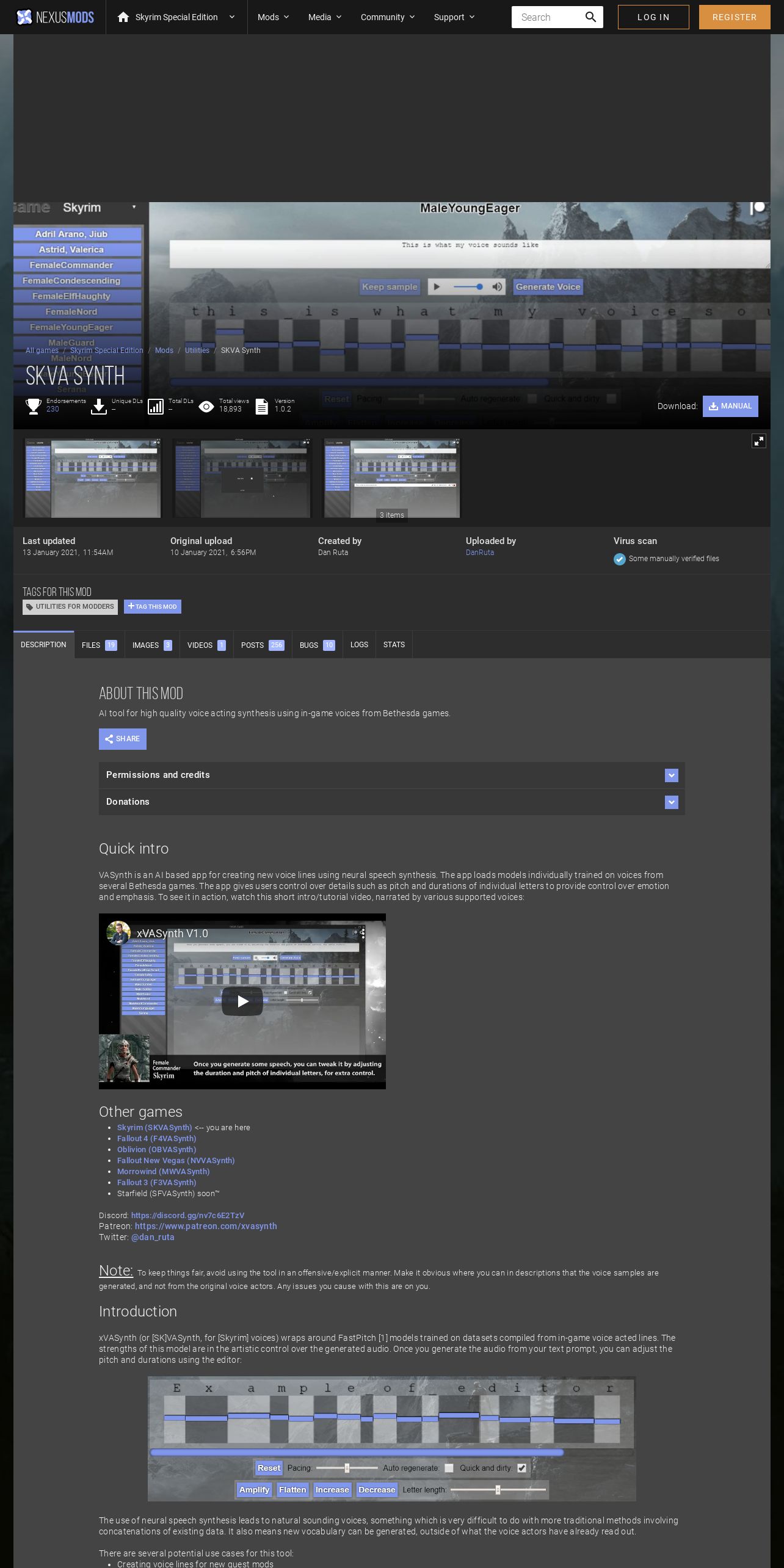Open the Images tab
Image resolution: width=784 pixels, height=1568 pixels.
[x=152, y=645]
